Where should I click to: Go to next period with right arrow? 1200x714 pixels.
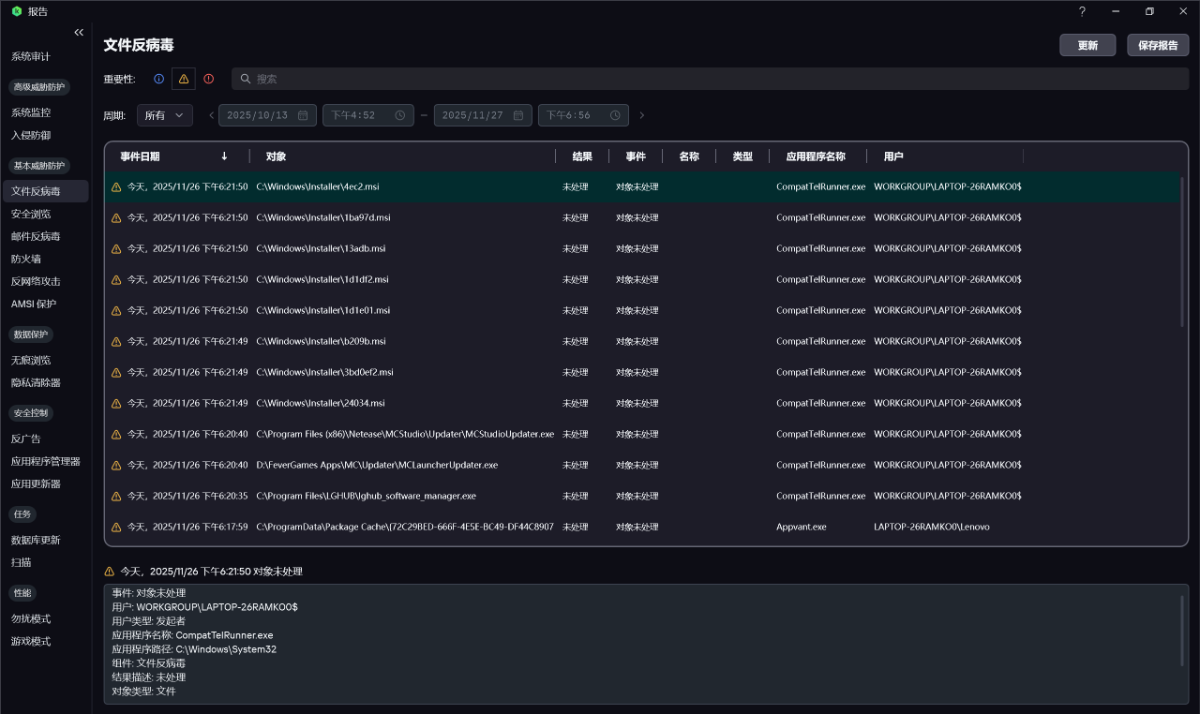click(642, 116)
